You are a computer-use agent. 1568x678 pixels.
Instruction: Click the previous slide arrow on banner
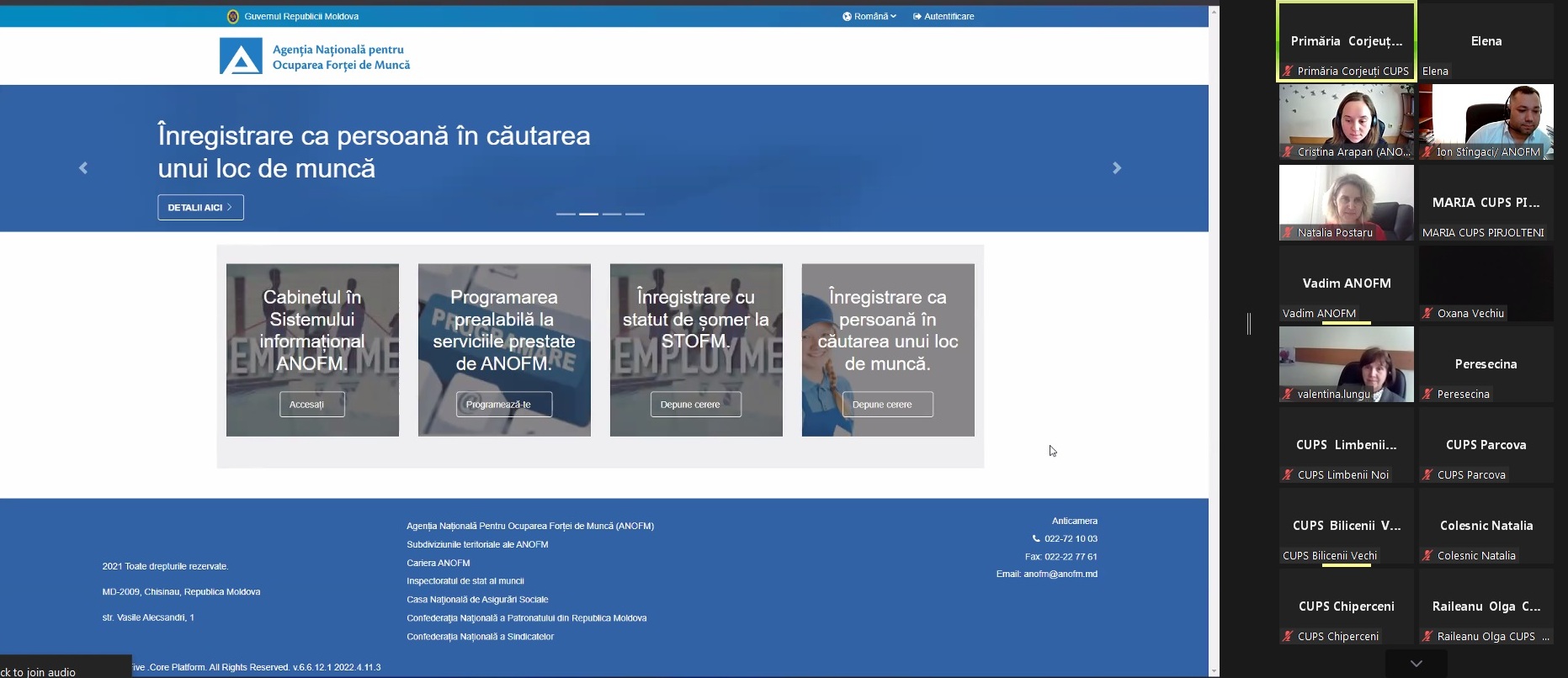[83, 168]
